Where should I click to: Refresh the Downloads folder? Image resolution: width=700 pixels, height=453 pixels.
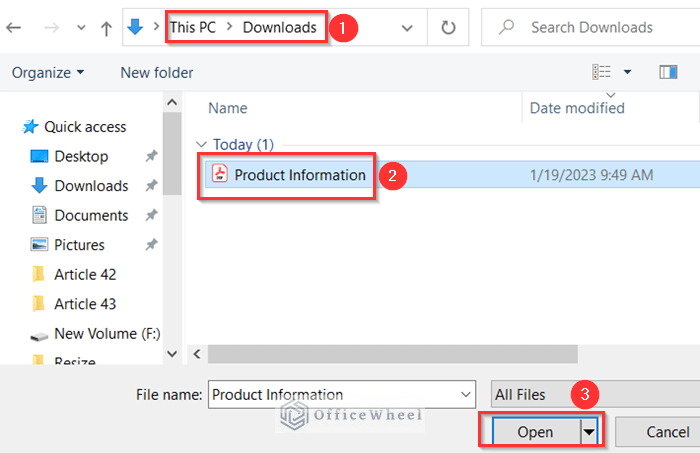pyautogui.click(x=448, y=28)
